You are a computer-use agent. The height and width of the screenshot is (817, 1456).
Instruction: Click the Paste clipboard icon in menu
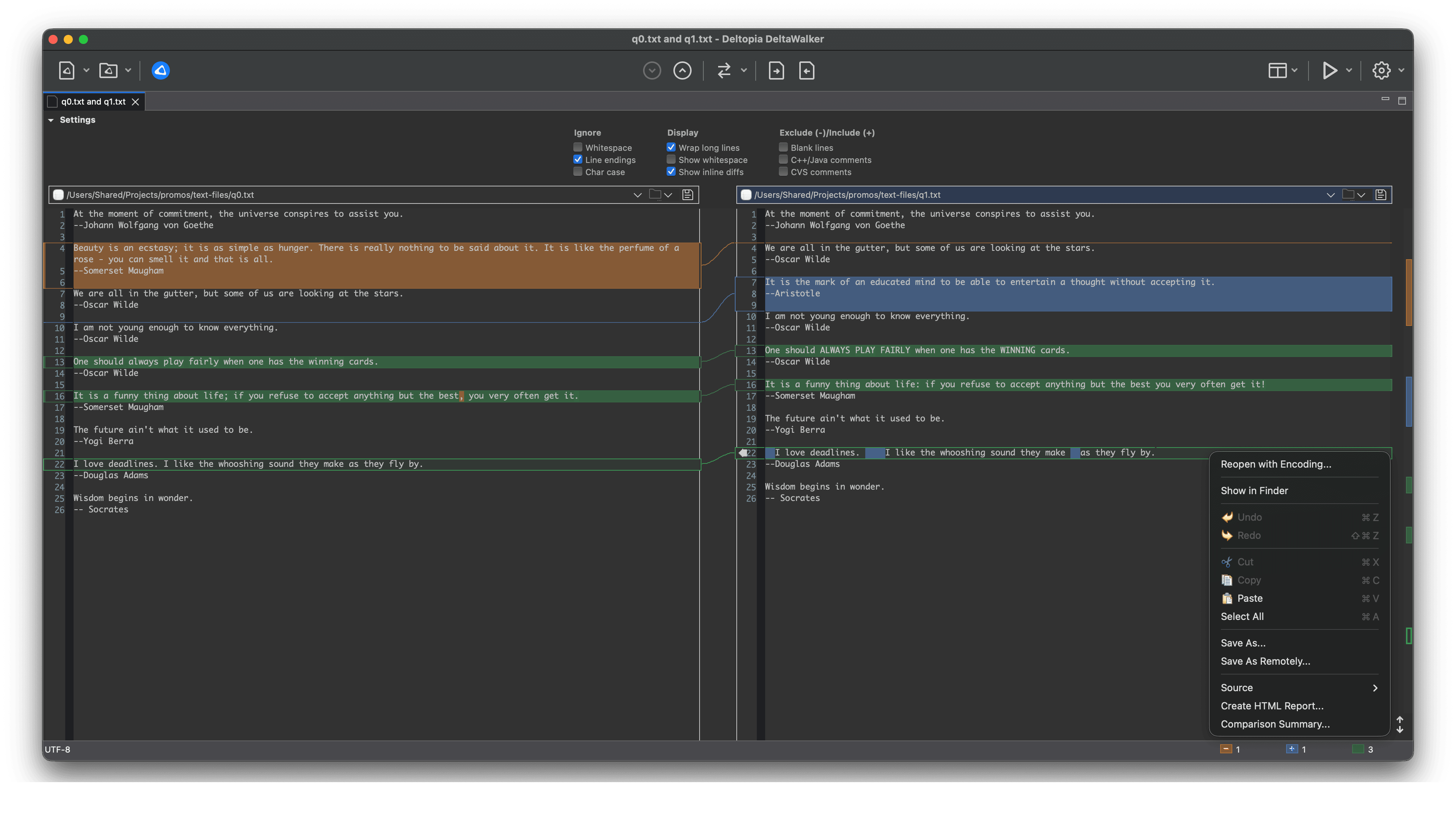(1227, 598)
